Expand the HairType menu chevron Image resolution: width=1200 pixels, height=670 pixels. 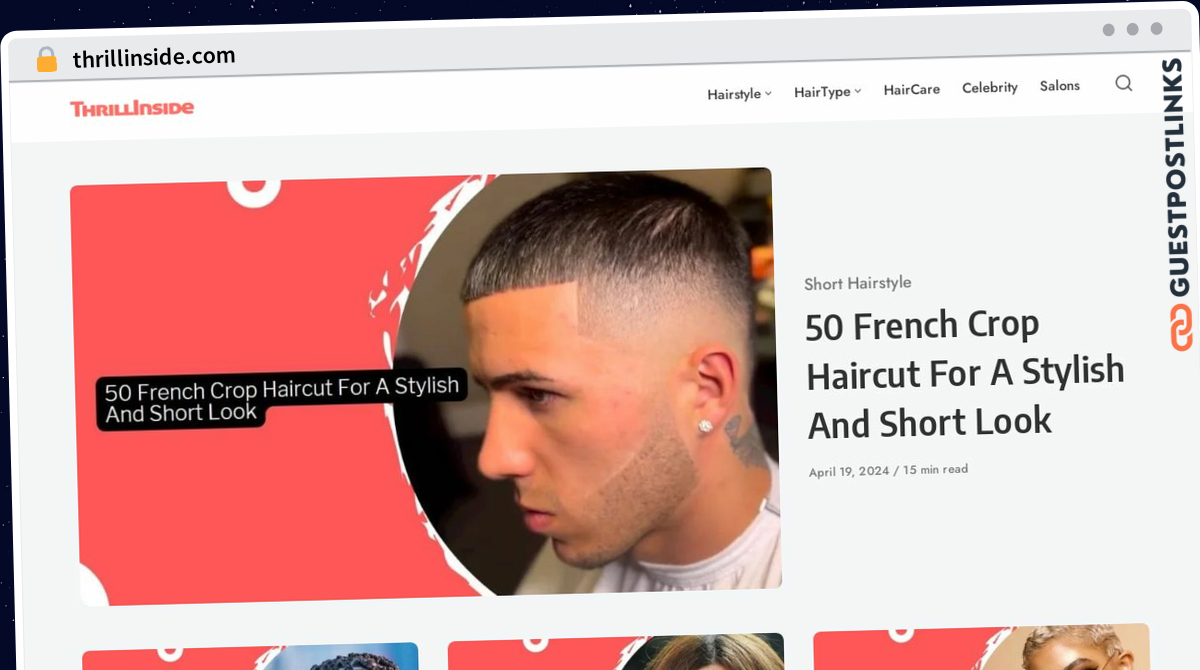[858, 91]
